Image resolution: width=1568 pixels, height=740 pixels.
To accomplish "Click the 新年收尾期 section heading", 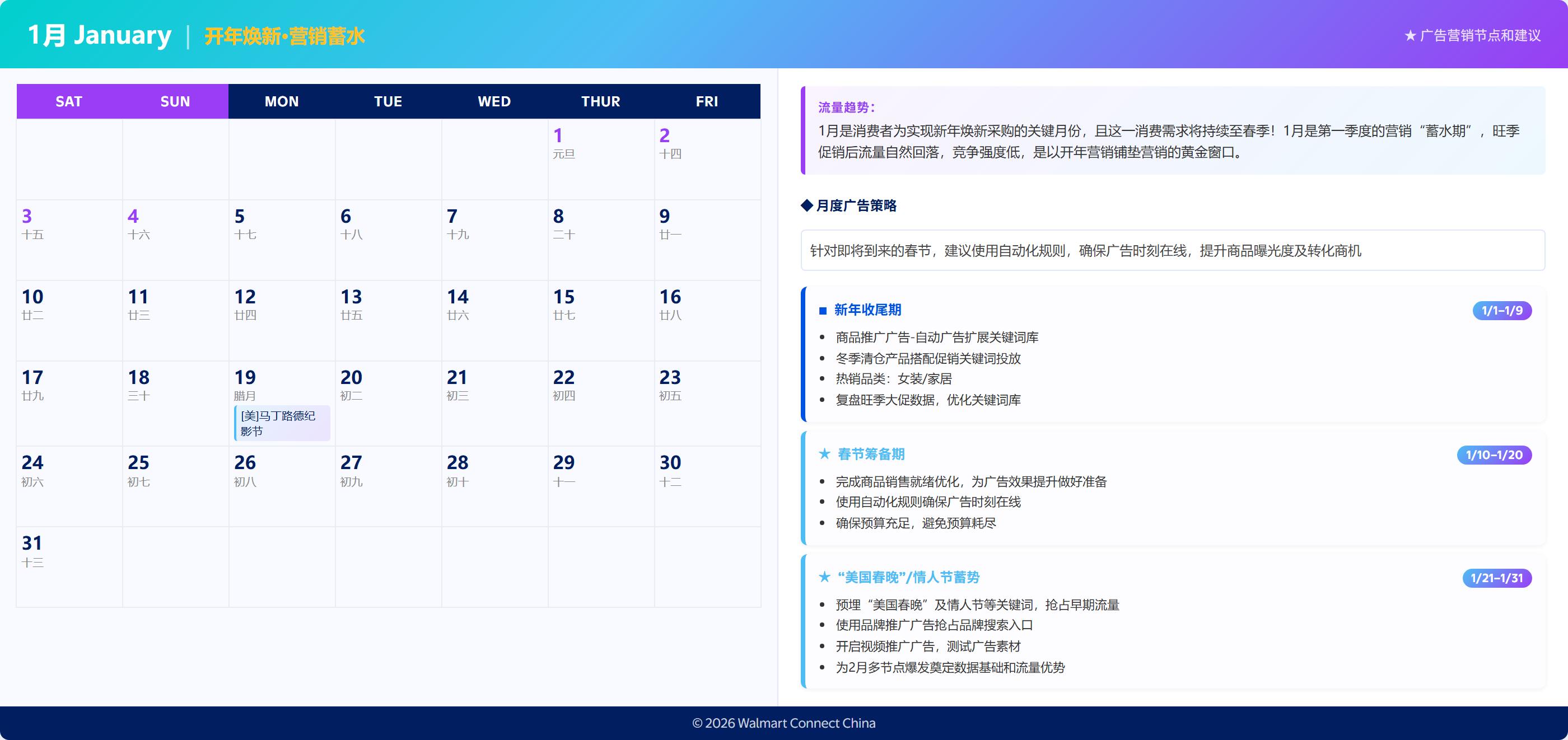I will 868,310.
